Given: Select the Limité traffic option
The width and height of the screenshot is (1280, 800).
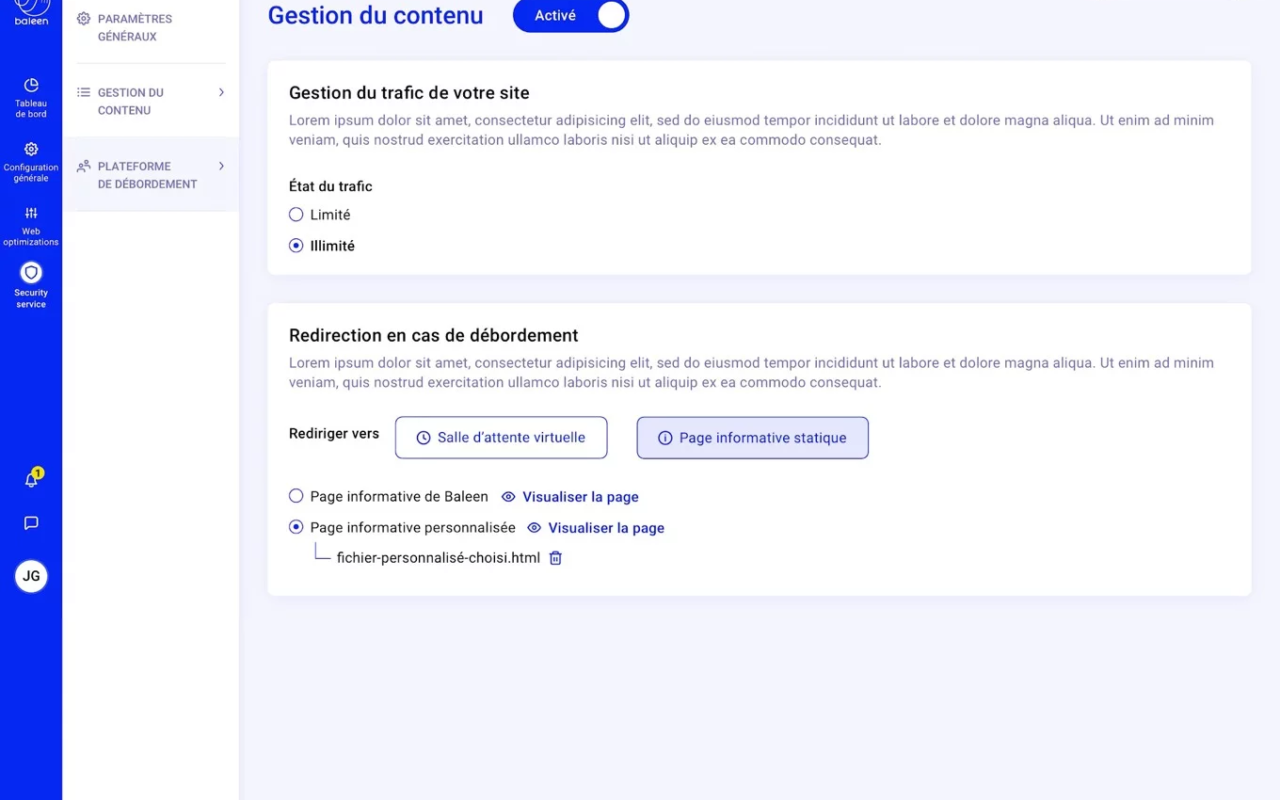Looking at the screenshot, I should tap(296, 215).
